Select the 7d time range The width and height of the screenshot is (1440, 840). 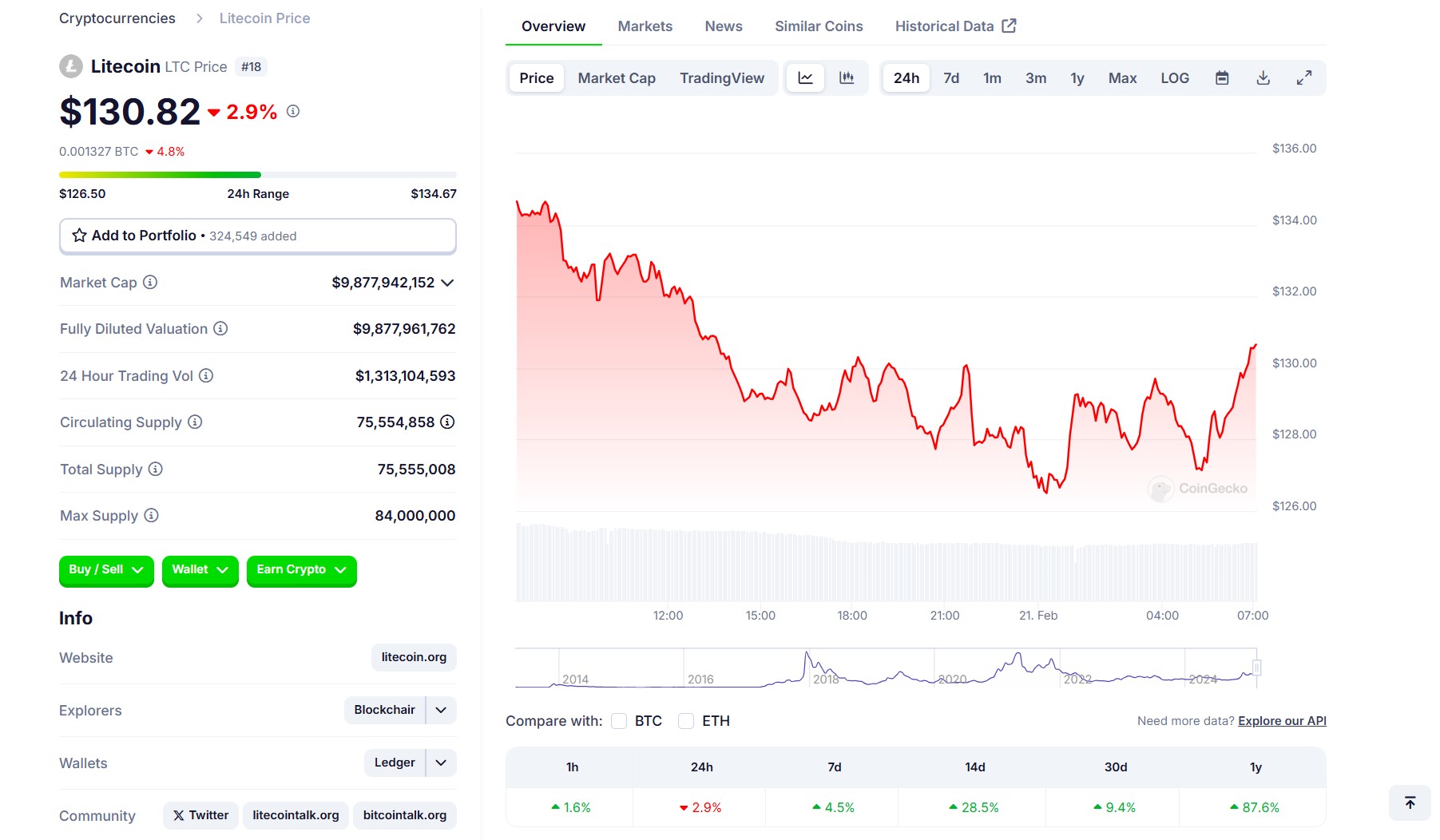[x=951, y=78]
